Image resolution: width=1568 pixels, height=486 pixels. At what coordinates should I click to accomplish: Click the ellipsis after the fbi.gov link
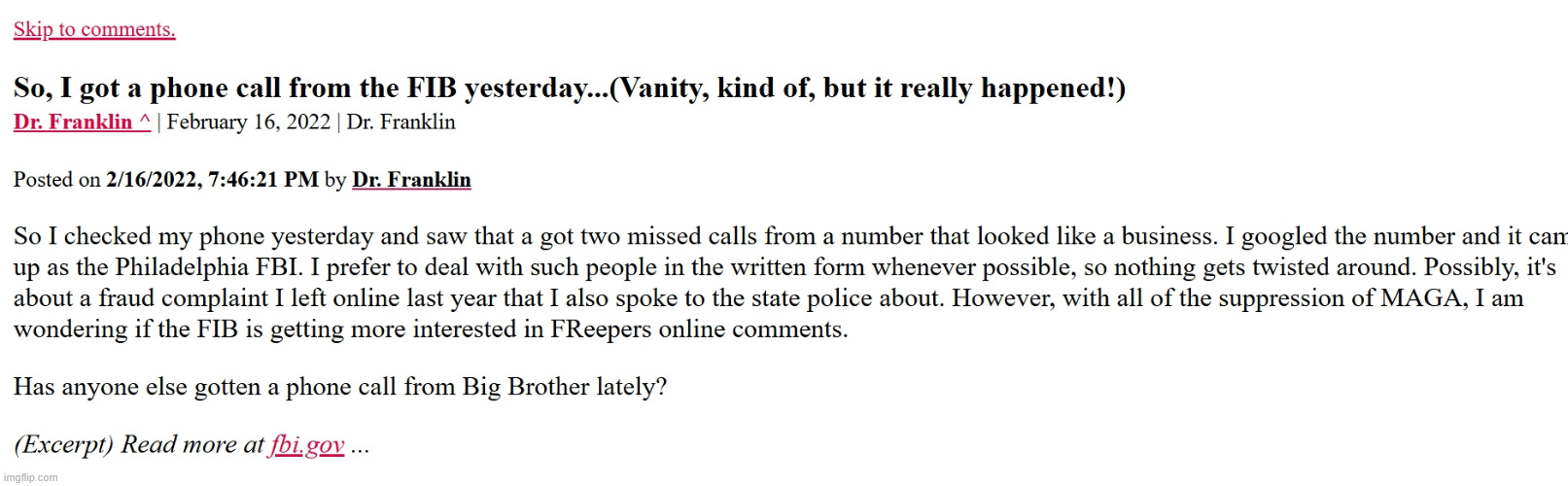pyautogui.click(x=360, y=446)
